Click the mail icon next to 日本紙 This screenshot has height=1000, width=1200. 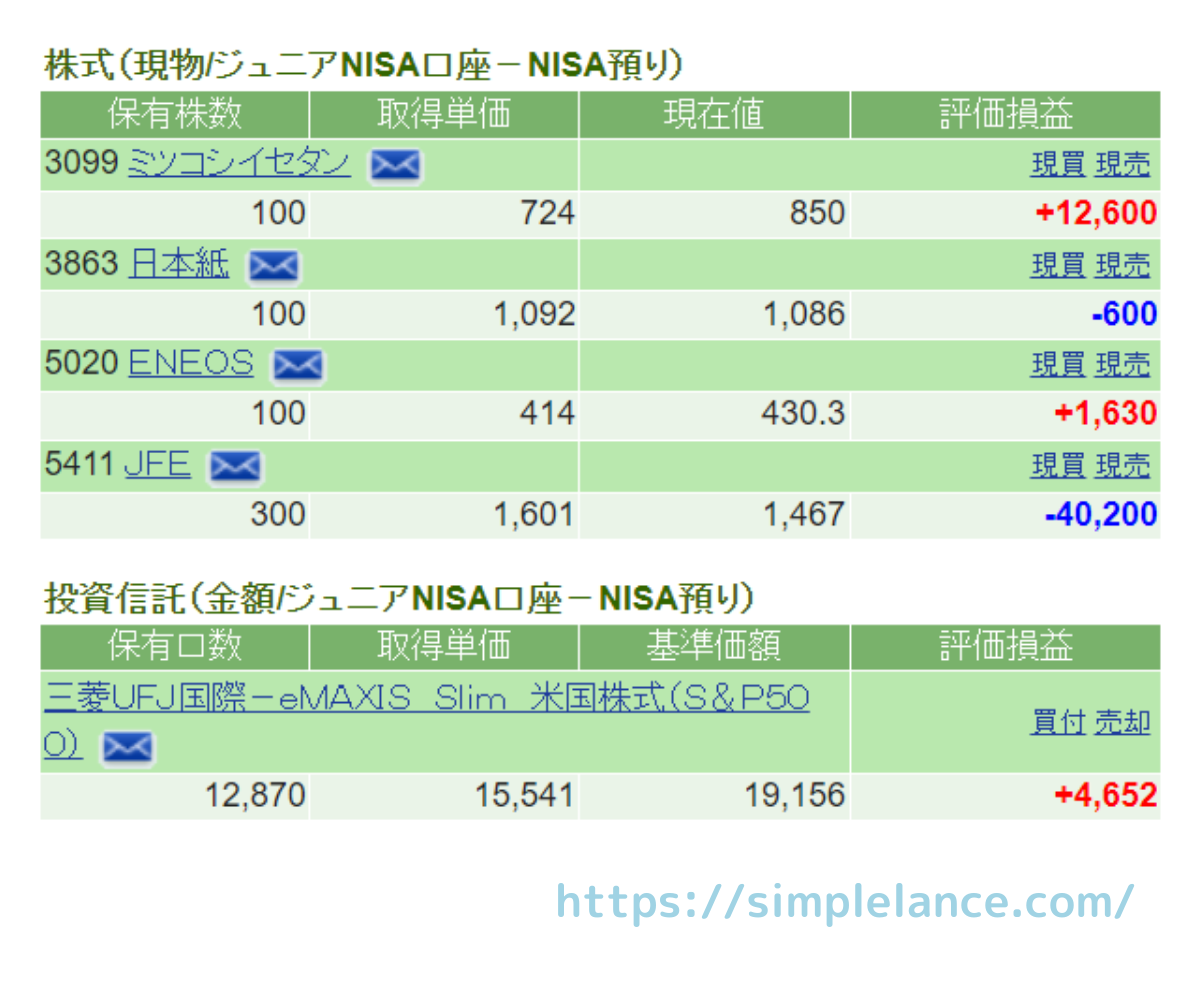point(274,266)
